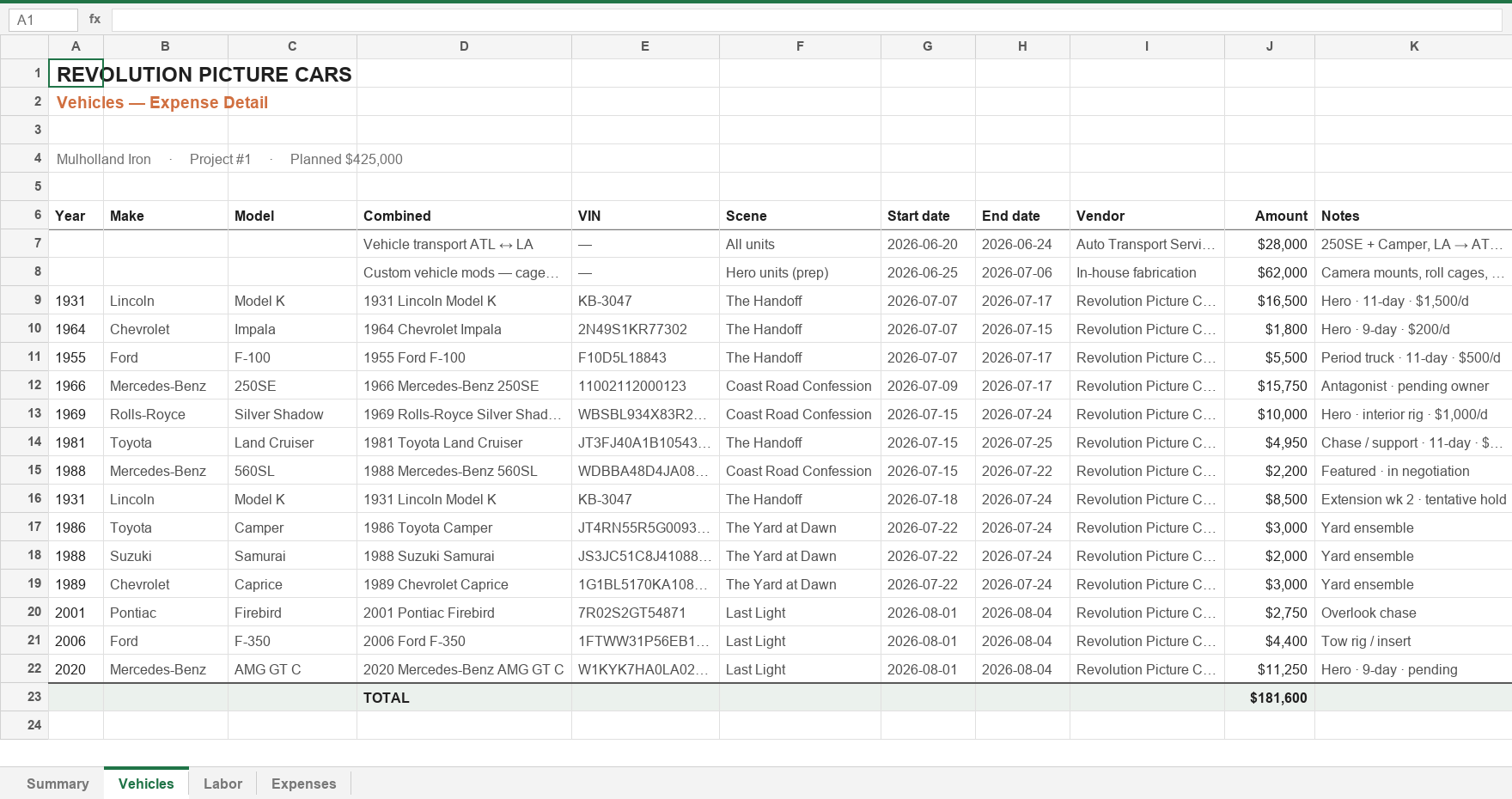Click the Vehicles — Expense Detail subtitle
The width and height of the screenshot is (1512, 799).
[162, 102]
